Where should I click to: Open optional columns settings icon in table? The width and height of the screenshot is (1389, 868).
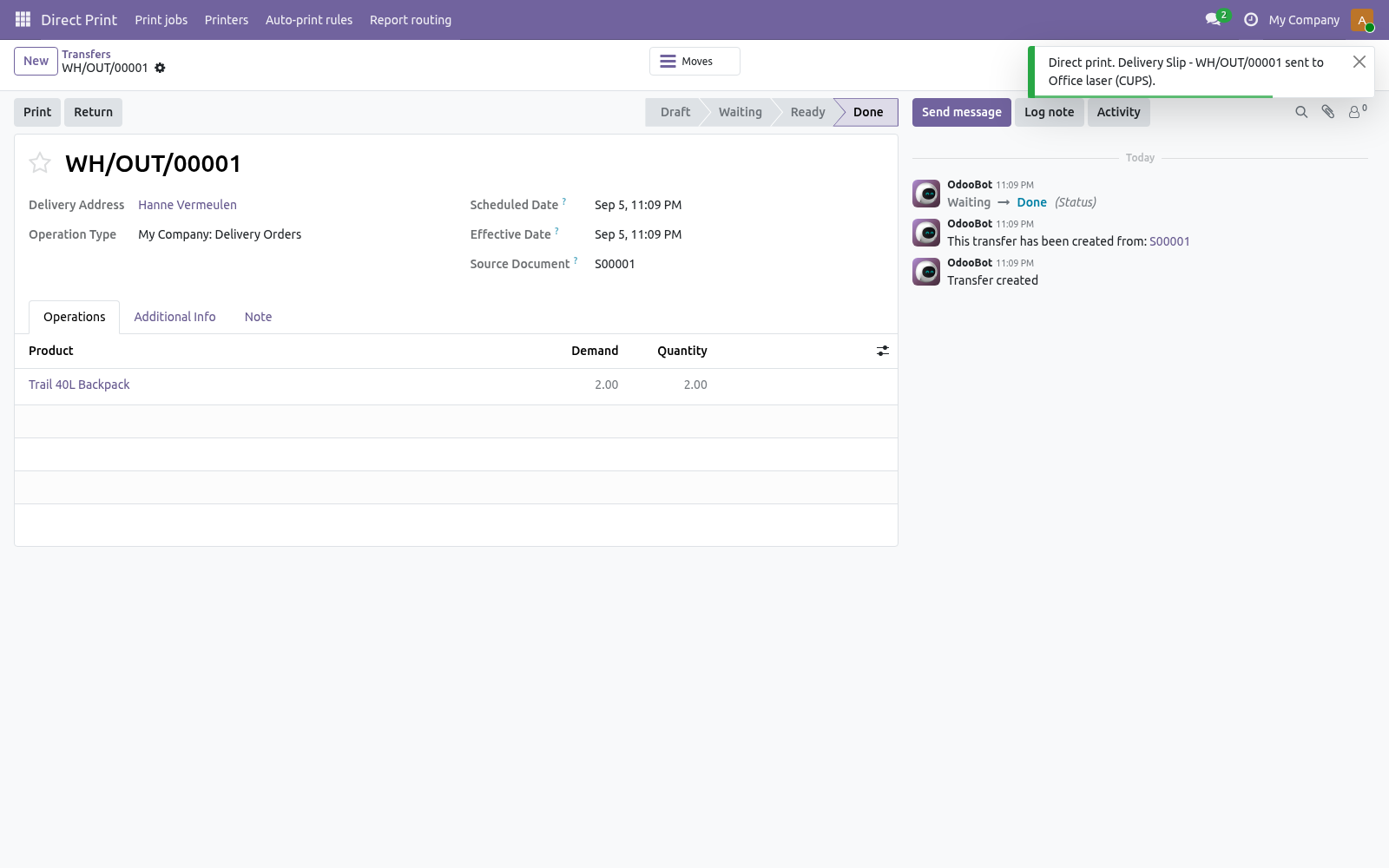pos(883,351)
